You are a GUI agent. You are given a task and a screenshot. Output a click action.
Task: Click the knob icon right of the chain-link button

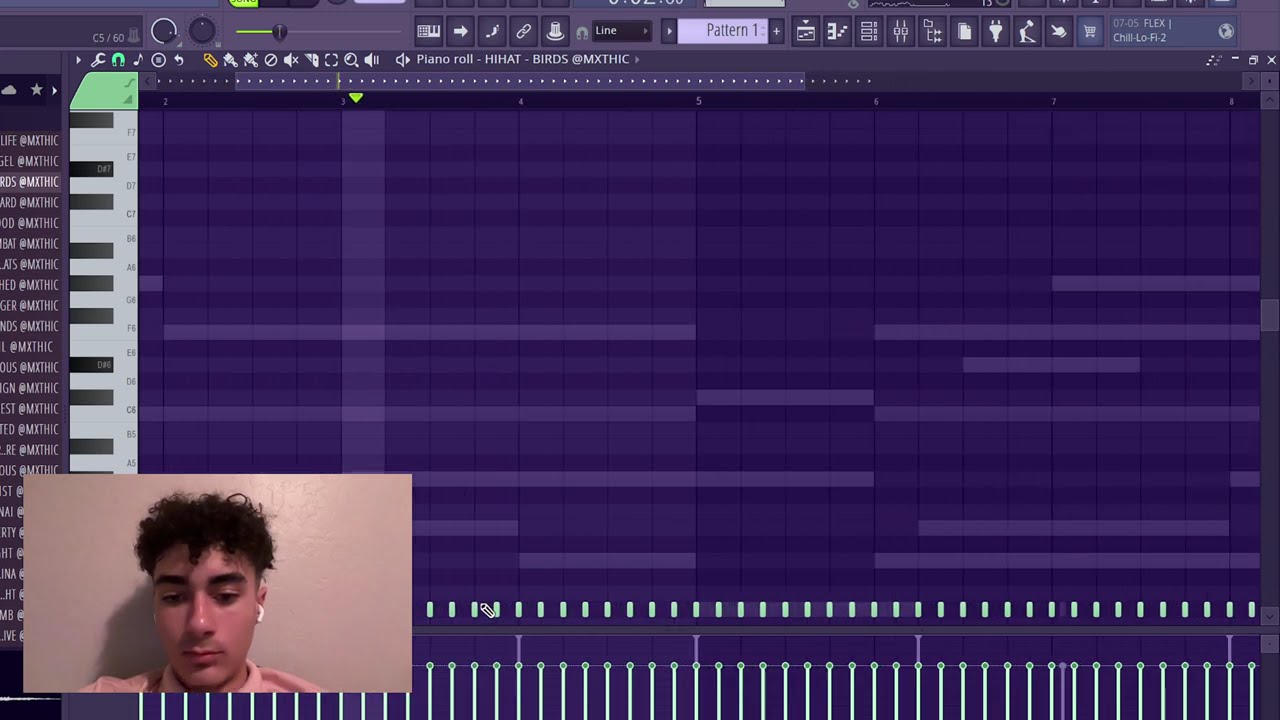[555, 31]
